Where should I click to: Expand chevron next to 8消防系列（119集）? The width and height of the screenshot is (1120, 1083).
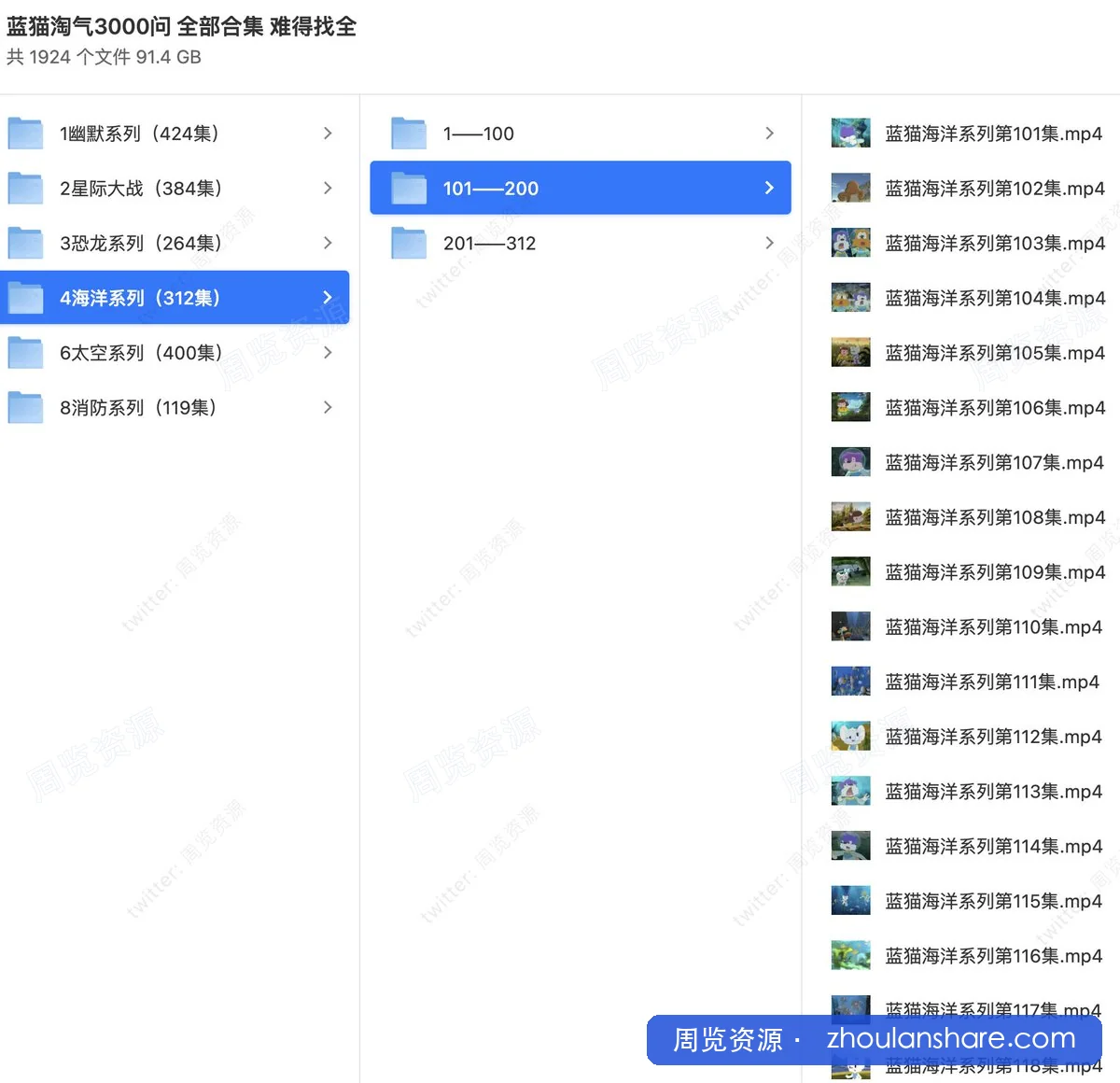328,408
